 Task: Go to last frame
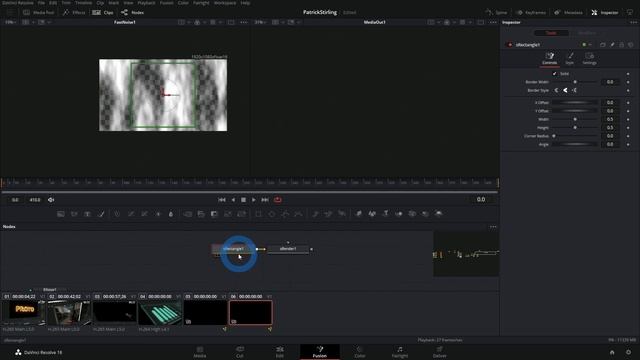click(265, 200)
